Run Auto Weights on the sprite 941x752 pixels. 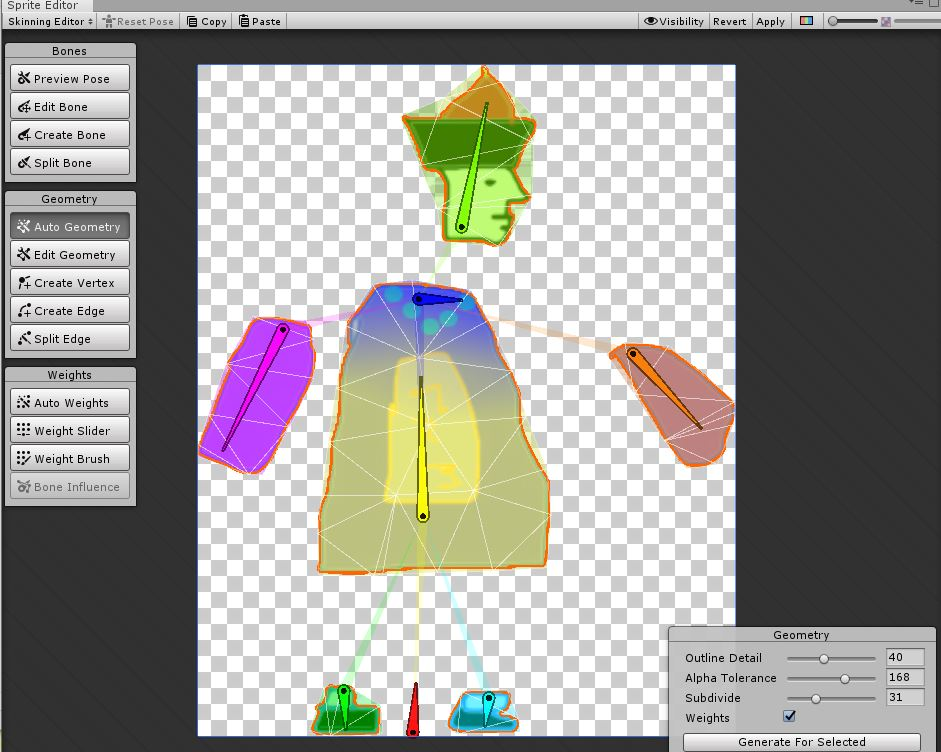(69, 402)
